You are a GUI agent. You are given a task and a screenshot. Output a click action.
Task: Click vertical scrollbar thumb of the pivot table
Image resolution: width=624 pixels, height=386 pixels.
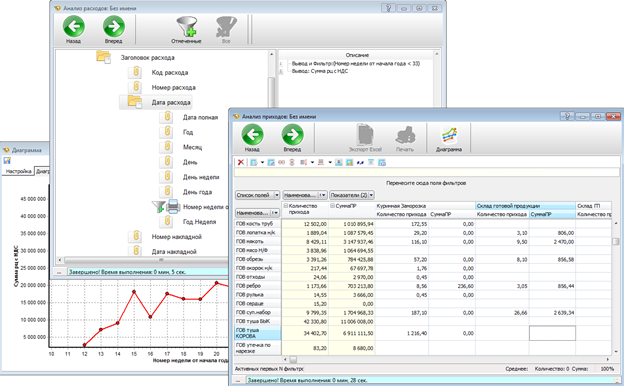coord(616,242)
